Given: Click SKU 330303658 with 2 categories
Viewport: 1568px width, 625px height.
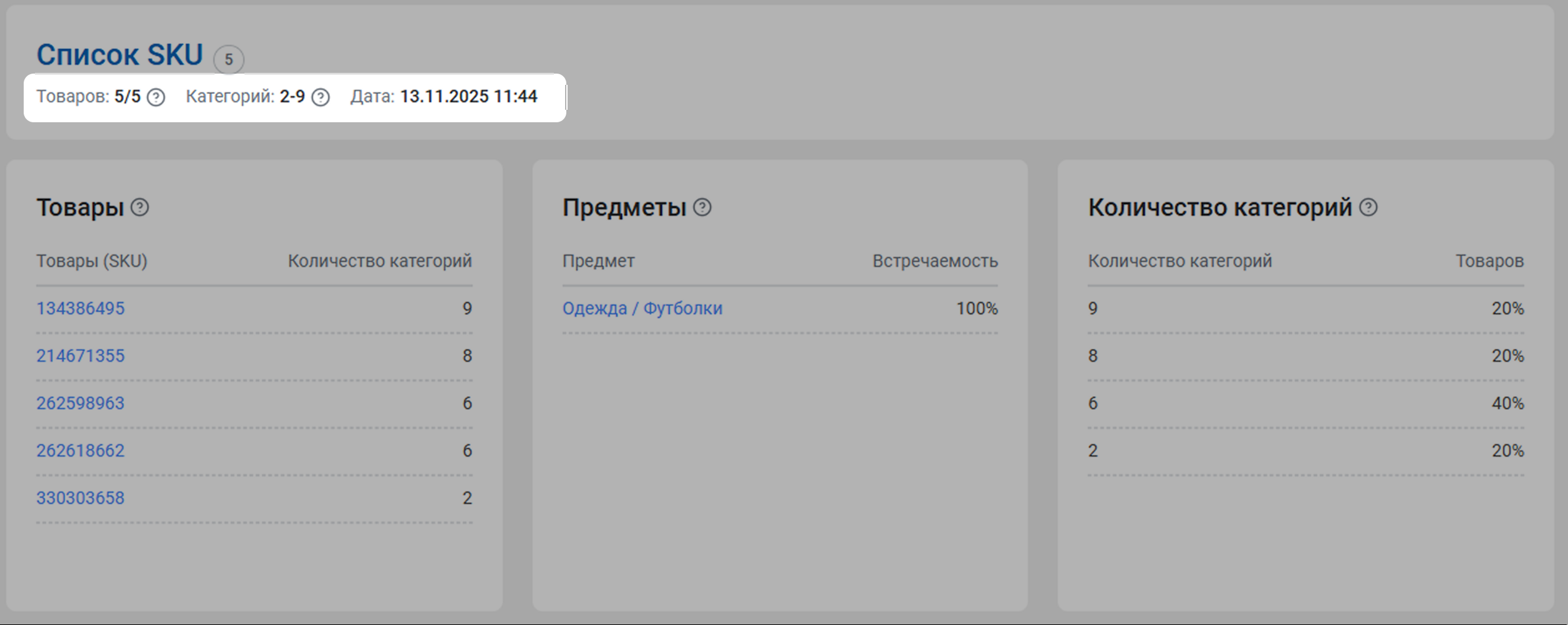Looking at the screenshot, I should [80, 498].
